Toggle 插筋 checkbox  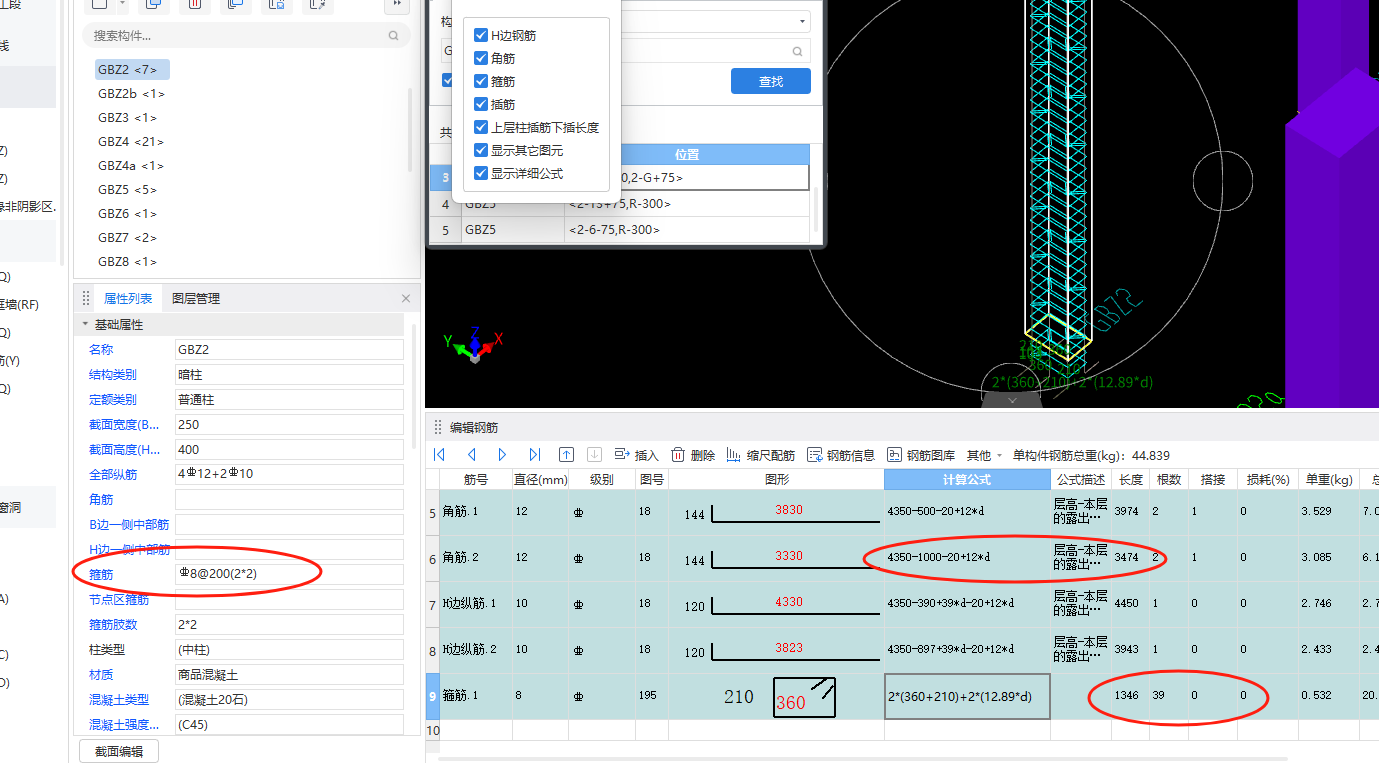tap(481, 104)
